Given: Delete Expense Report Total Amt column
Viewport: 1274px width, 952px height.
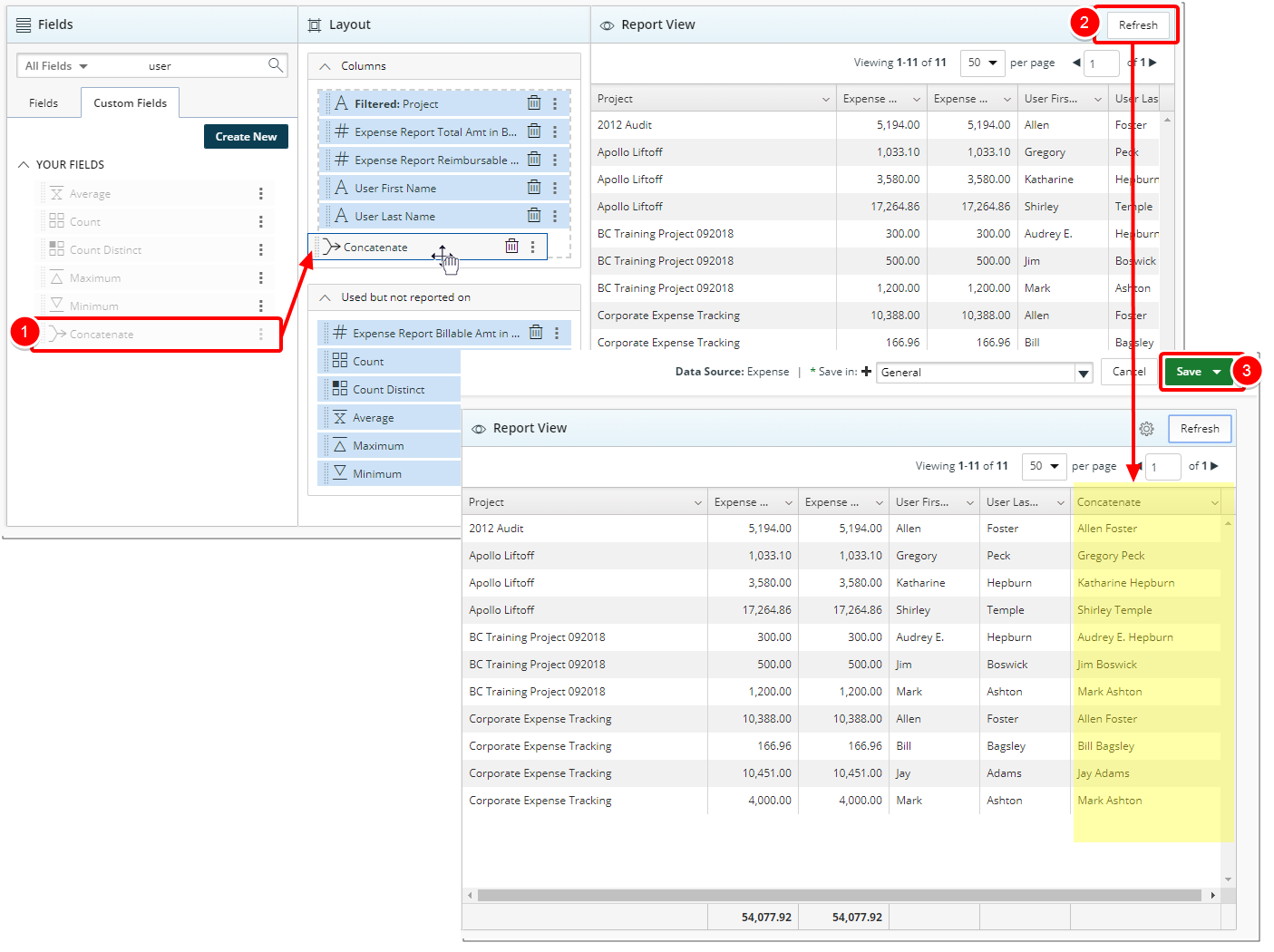Looking at the screenshot, I should point(534,131).
